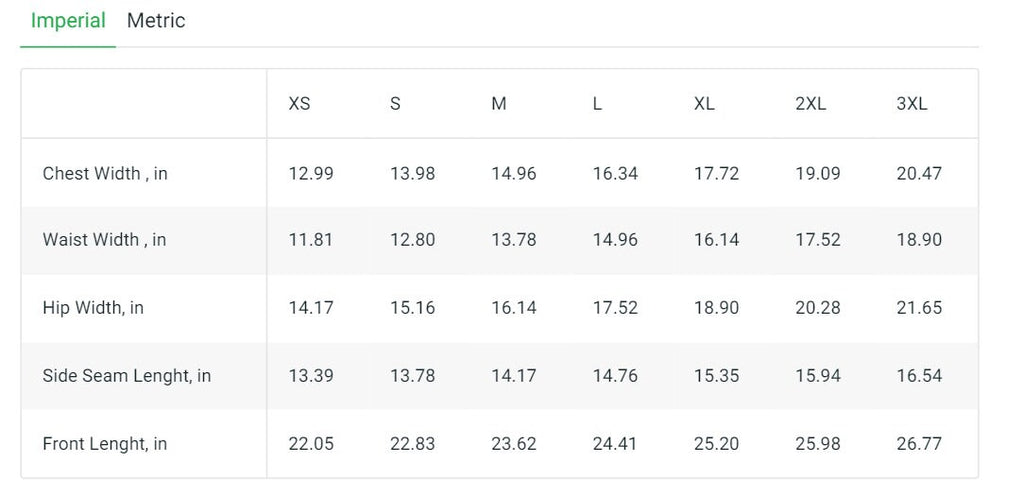This screenshot has height=497, width=1024.
Task: Click the XS size column header
Action: coord(299,104)
